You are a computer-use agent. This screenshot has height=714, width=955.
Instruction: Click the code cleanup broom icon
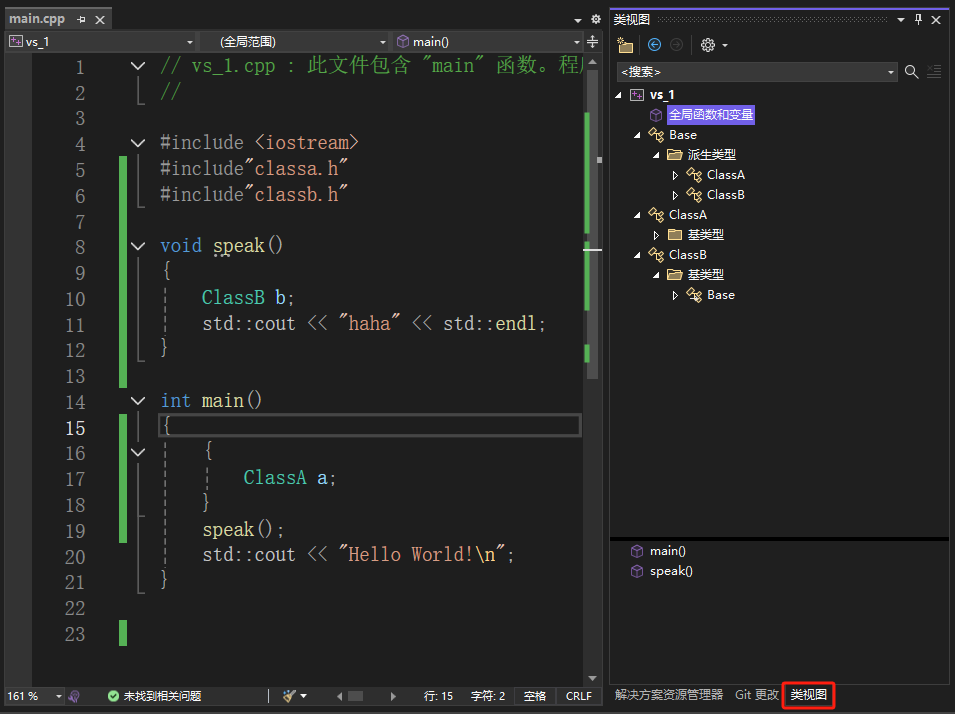pos(289,696)
